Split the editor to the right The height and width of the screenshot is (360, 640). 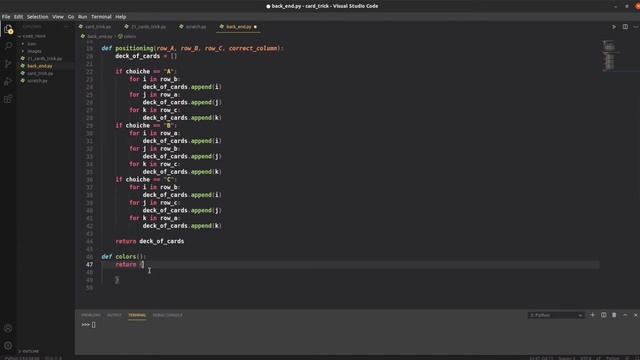625,27
